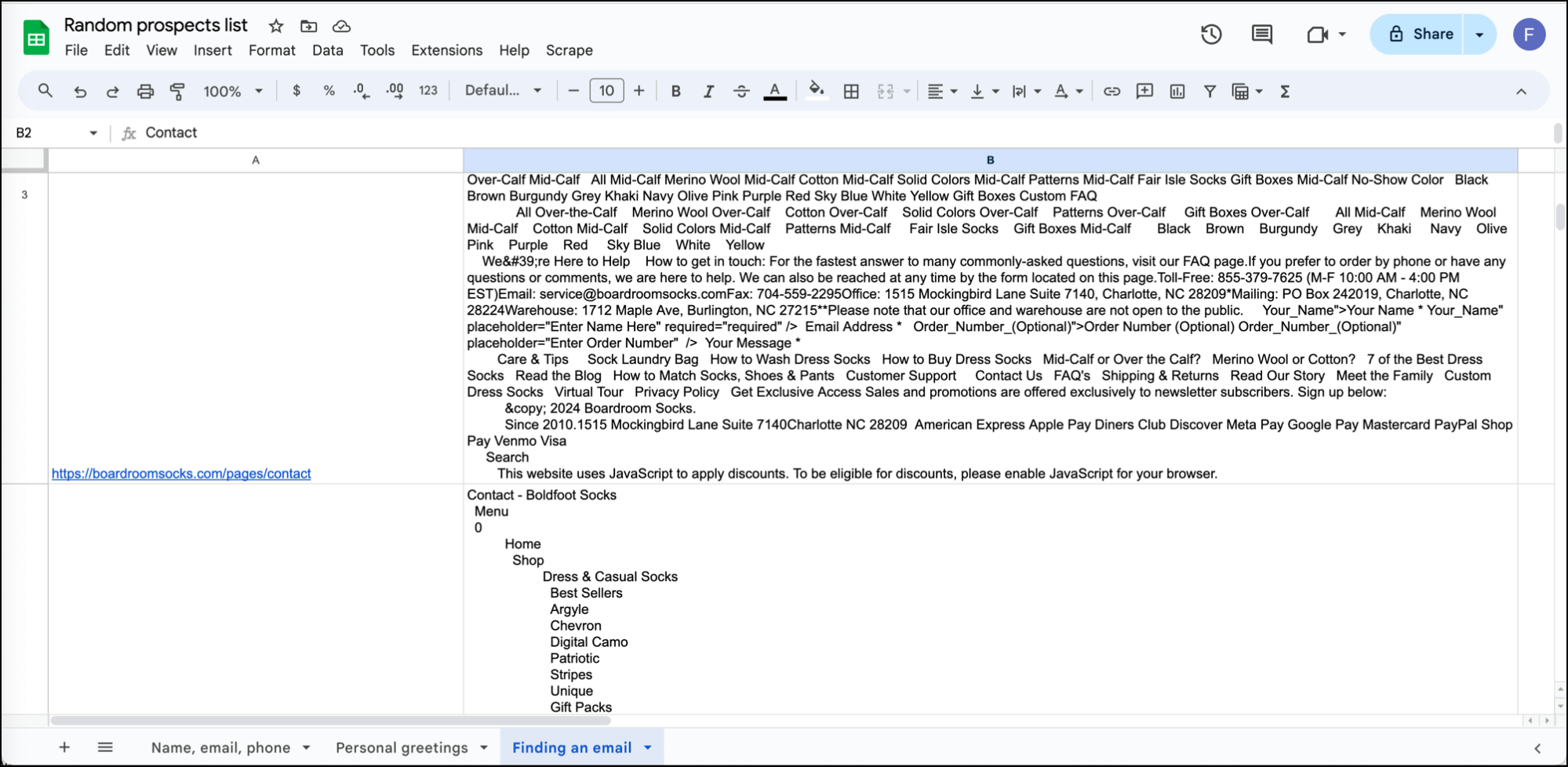The width and height of the screenshot is (1568, 767).
Task: Open the Format menu
Action: (272, 50)
